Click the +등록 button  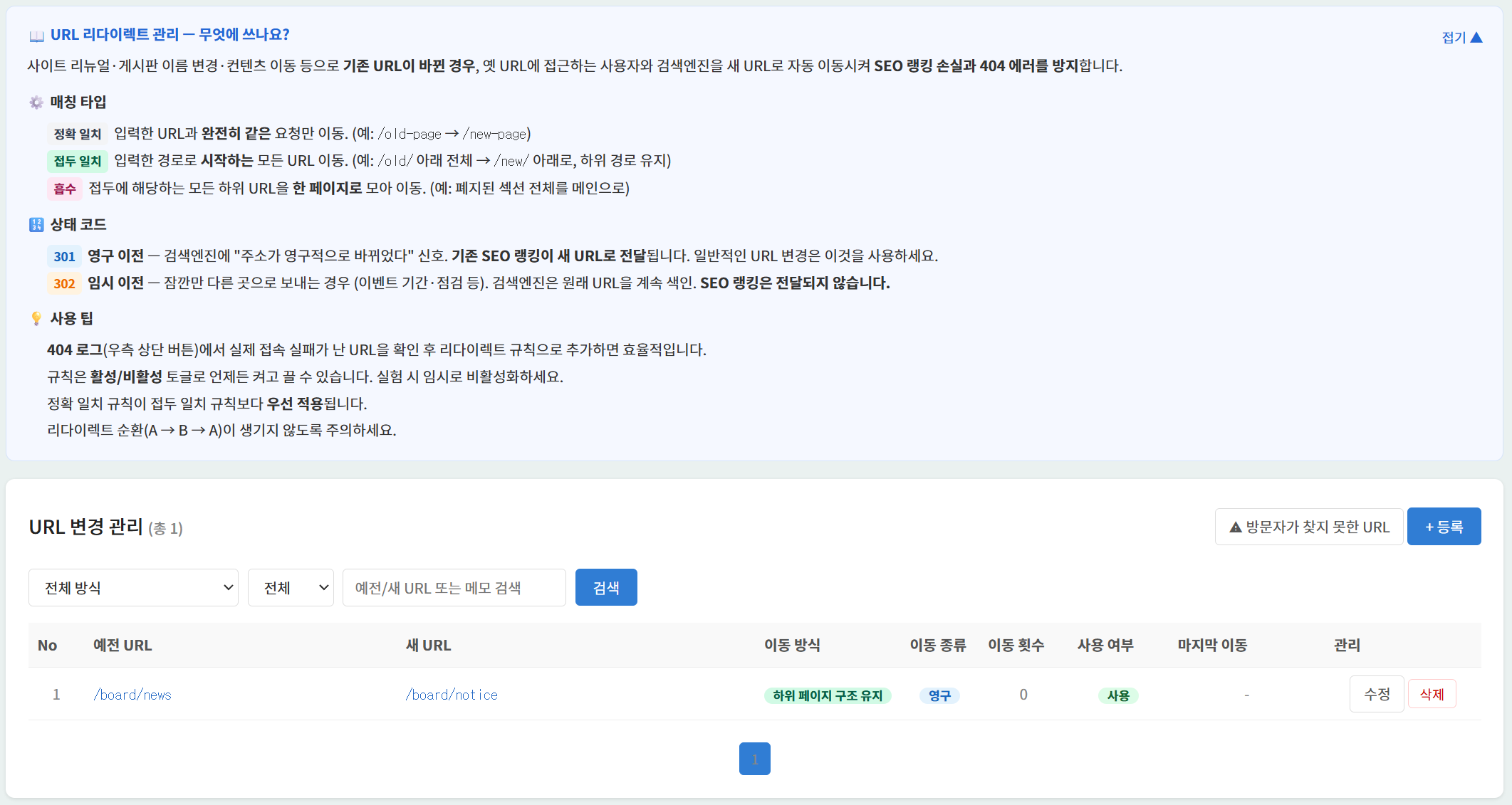(1444, 527)
